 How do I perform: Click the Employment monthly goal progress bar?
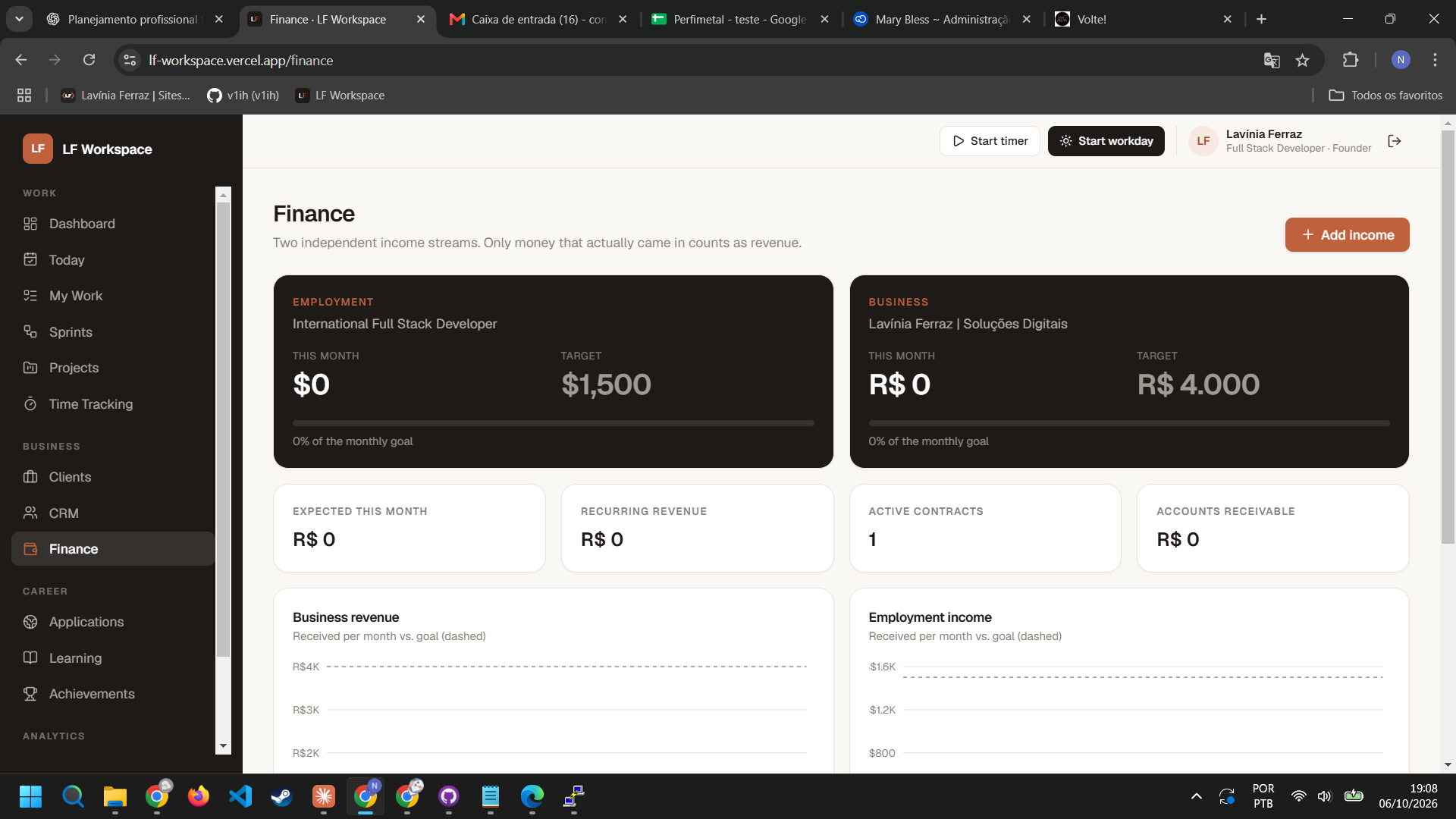[553, 423]
